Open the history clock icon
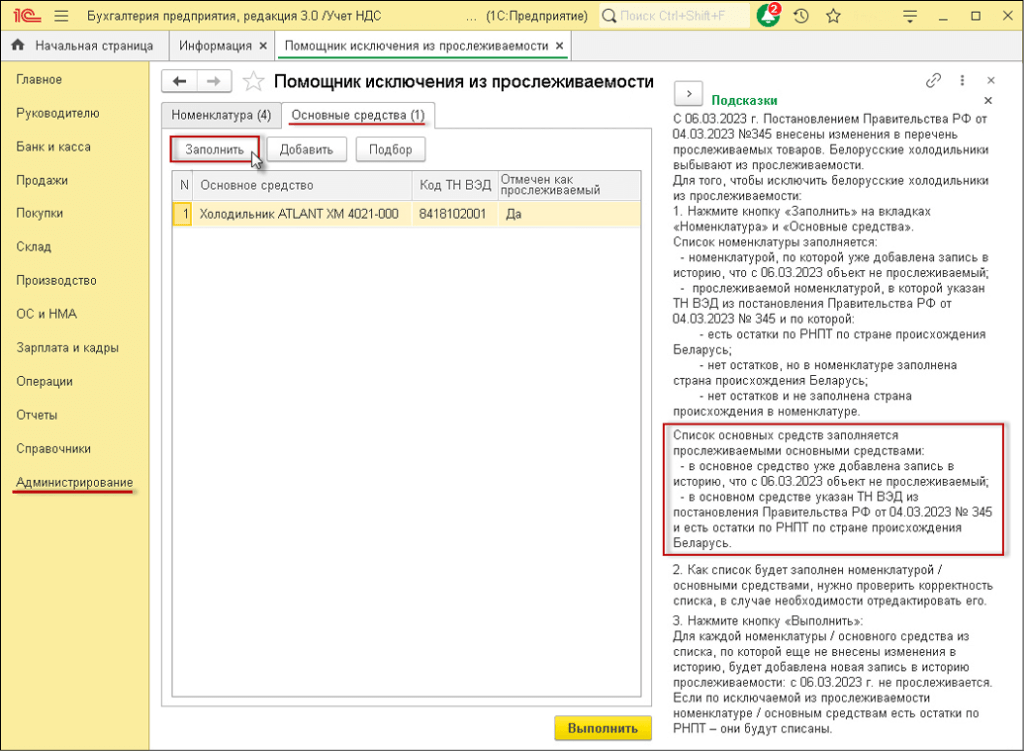Viewport: 1024px width, 751px height. pos(801,16)
